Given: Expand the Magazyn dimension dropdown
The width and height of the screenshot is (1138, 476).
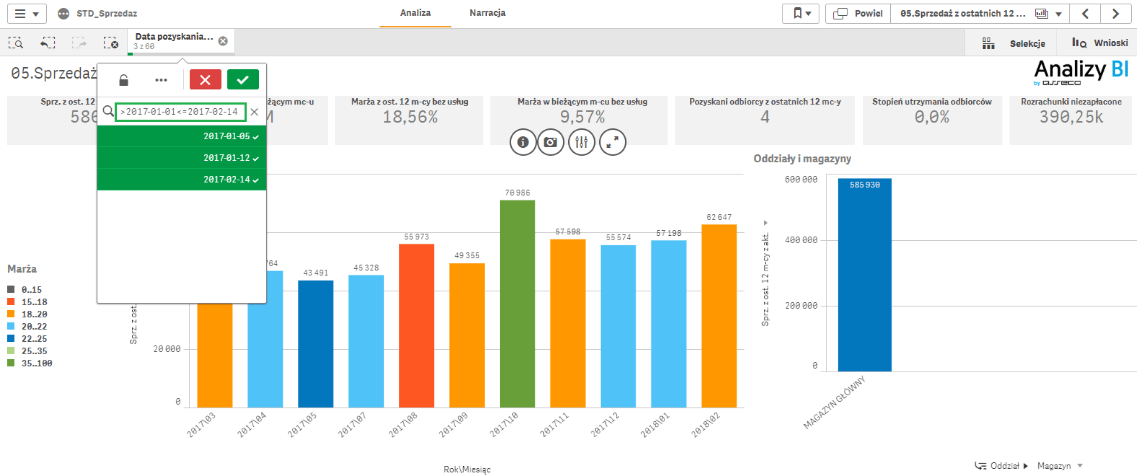Looking at the screenshot, I should pos(1060,465).
